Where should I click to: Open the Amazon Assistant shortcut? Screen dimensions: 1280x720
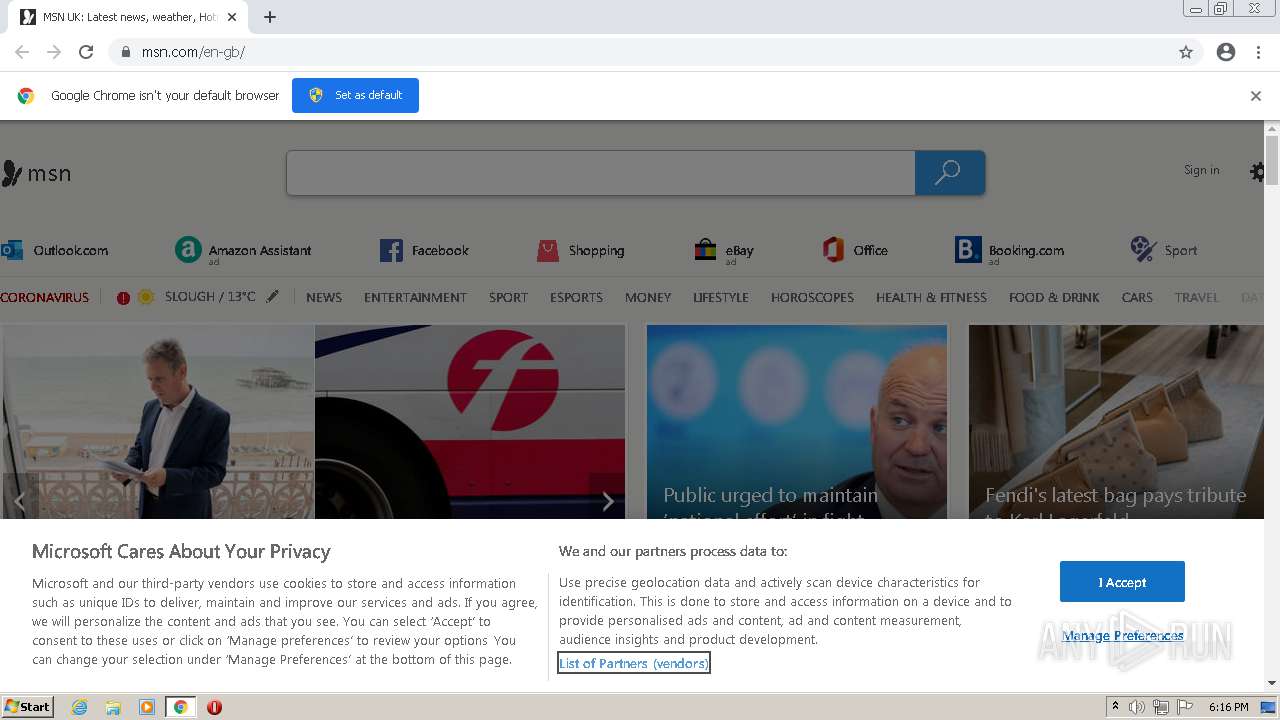click(x=243, y=250)
